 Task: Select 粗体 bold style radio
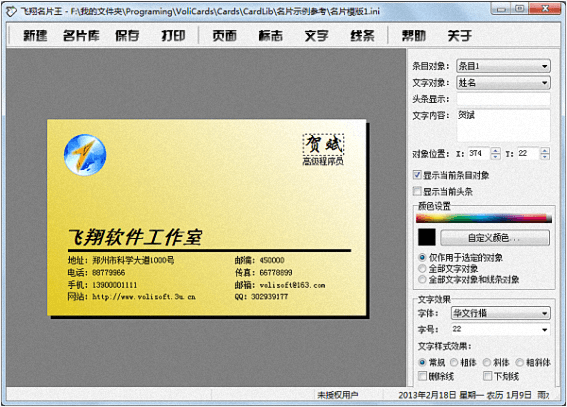pyautogui.click(x=454, y=362)
